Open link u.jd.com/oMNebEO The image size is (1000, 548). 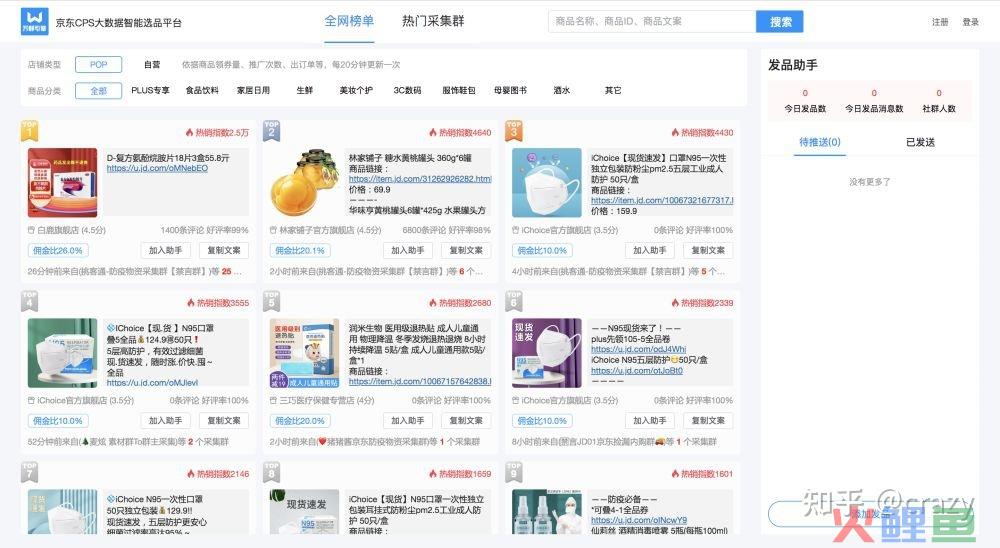tap(157, 168)
